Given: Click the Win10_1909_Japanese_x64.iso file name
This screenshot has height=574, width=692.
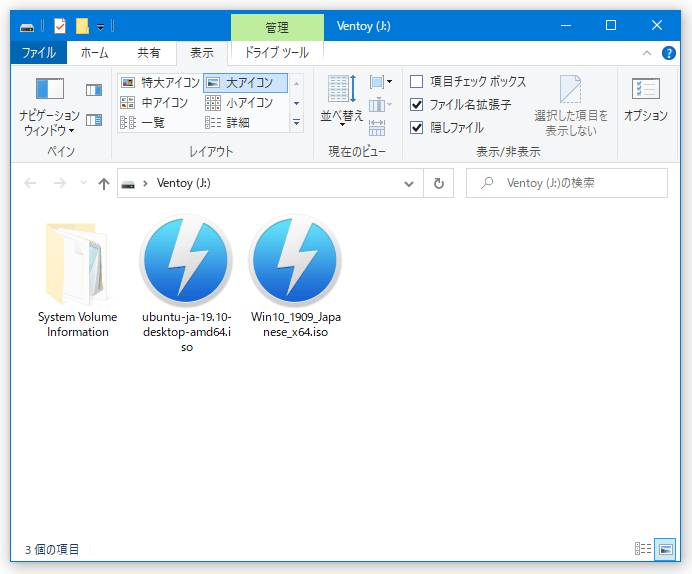Looking at the screenshot, I should 296,324.
